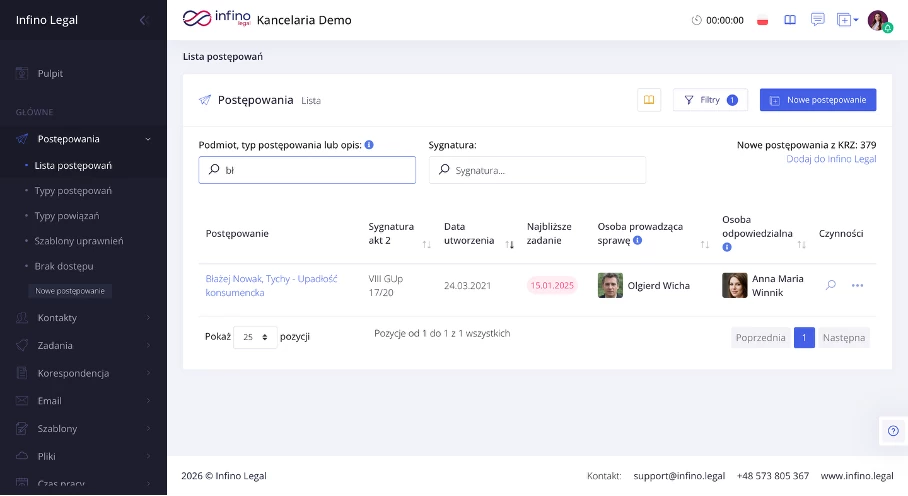Sort by the Data utworzenia column arrows
Image resolution: width=908 pixels, height=496 pixels.
(x=510, y=245)
